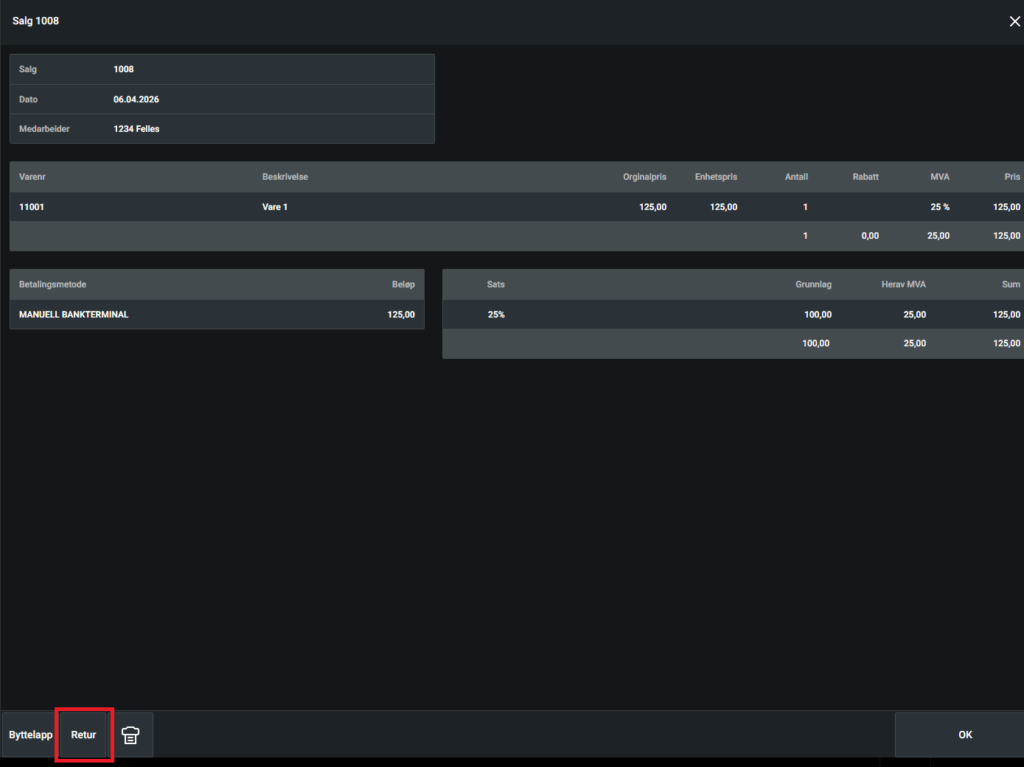The height and width of the screenshot is (767, 1024).
Task: Click the Beskrivelse column header
Action: tap(285, 177)
